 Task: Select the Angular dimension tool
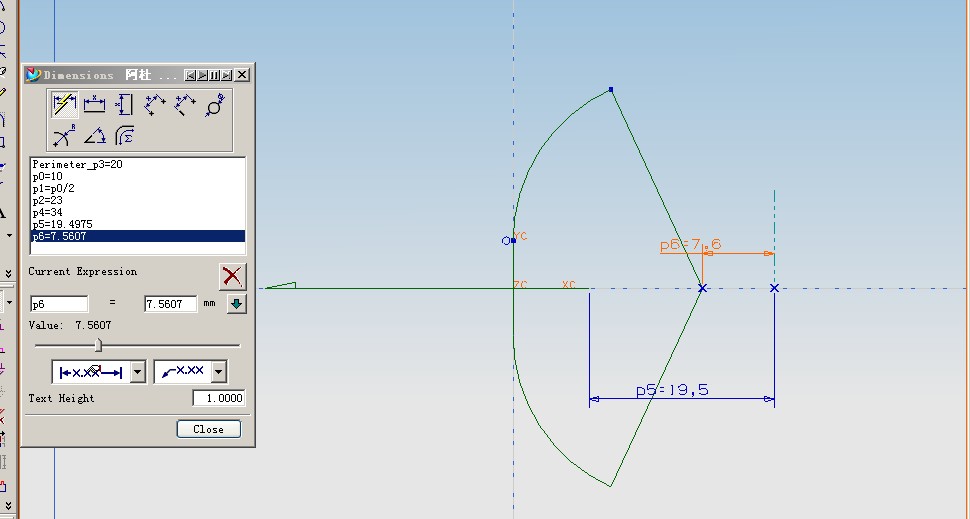coord(95,136)
